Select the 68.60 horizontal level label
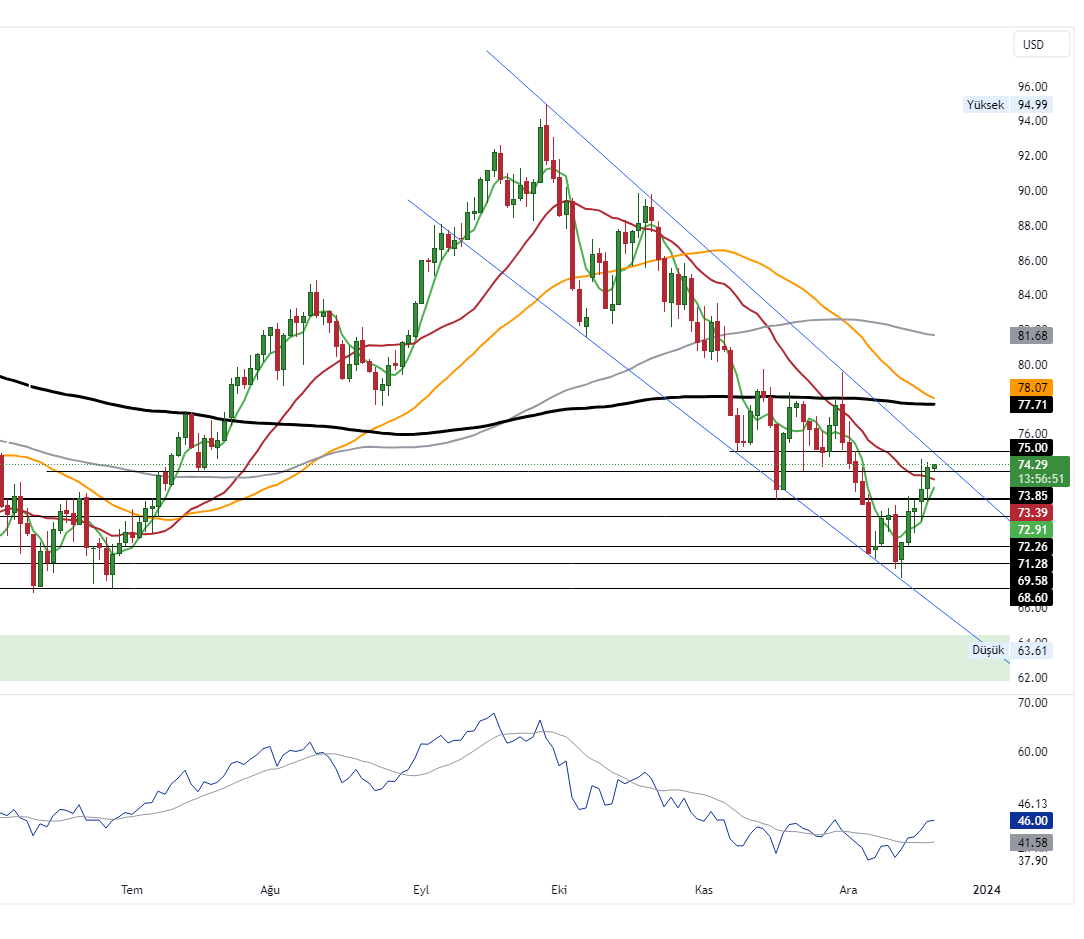Viewport: 1084px width, 939px height. click(1032, 597)
